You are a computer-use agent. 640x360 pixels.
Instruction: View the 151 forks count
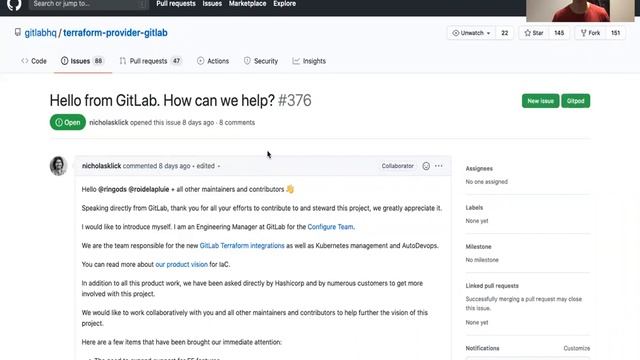click(x=616, y=33)
